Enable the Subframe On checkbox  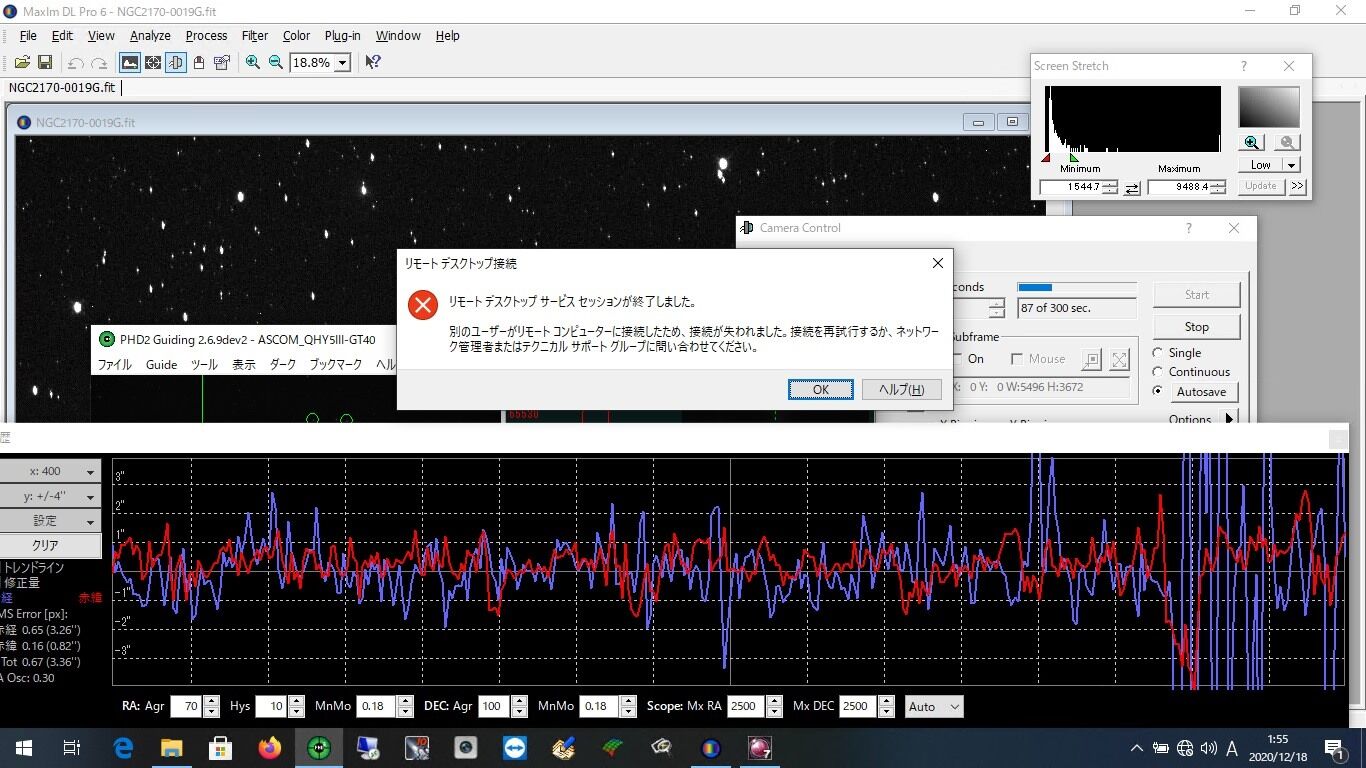coord(958,359)
